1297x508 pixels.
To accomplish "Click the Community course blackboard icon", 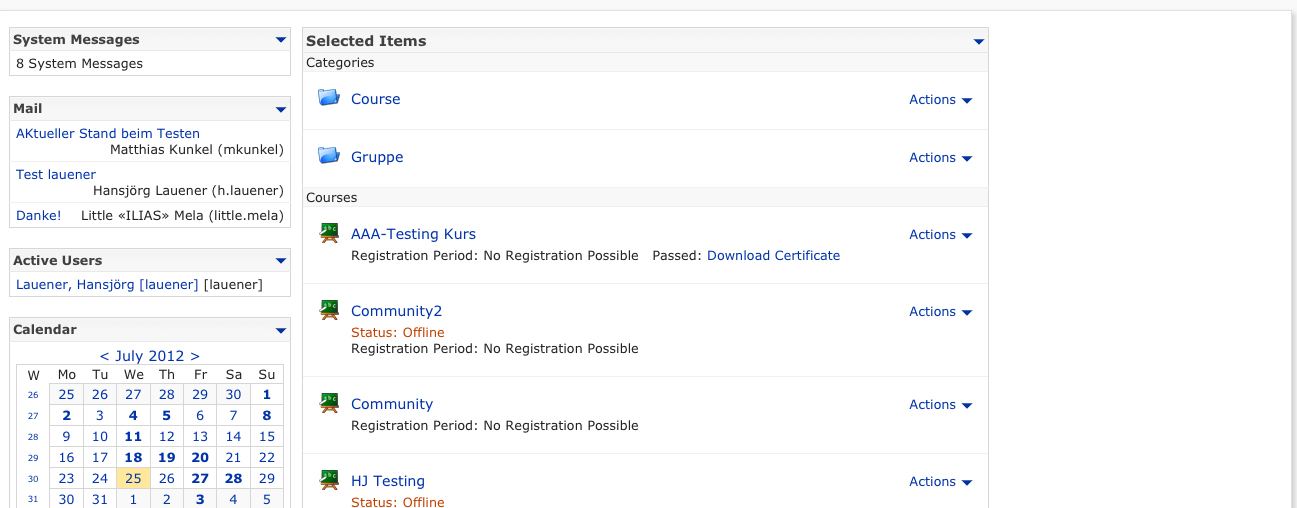I will [x=329, y=403].
